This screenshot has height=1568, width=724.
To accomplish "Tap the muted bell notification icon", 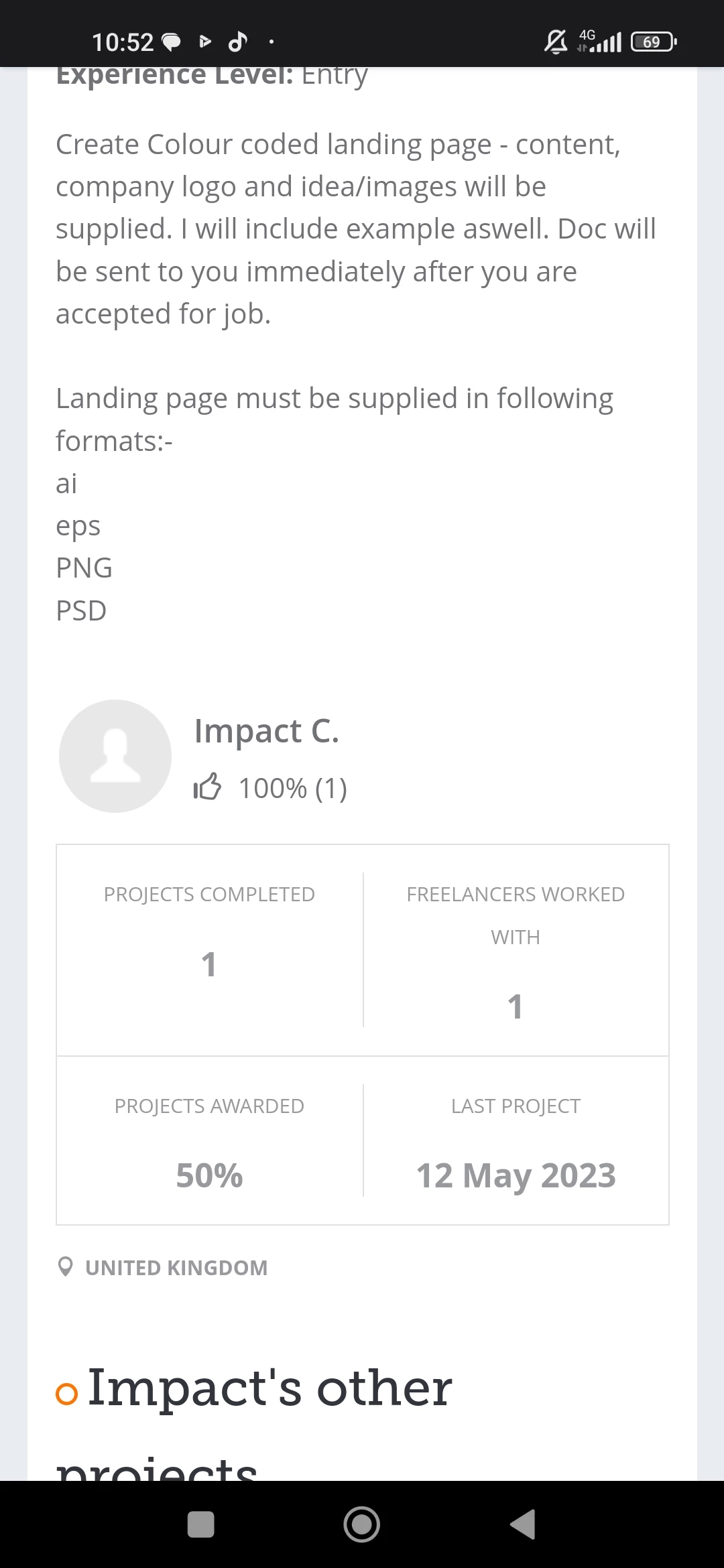I will click(x=555, y=42).
